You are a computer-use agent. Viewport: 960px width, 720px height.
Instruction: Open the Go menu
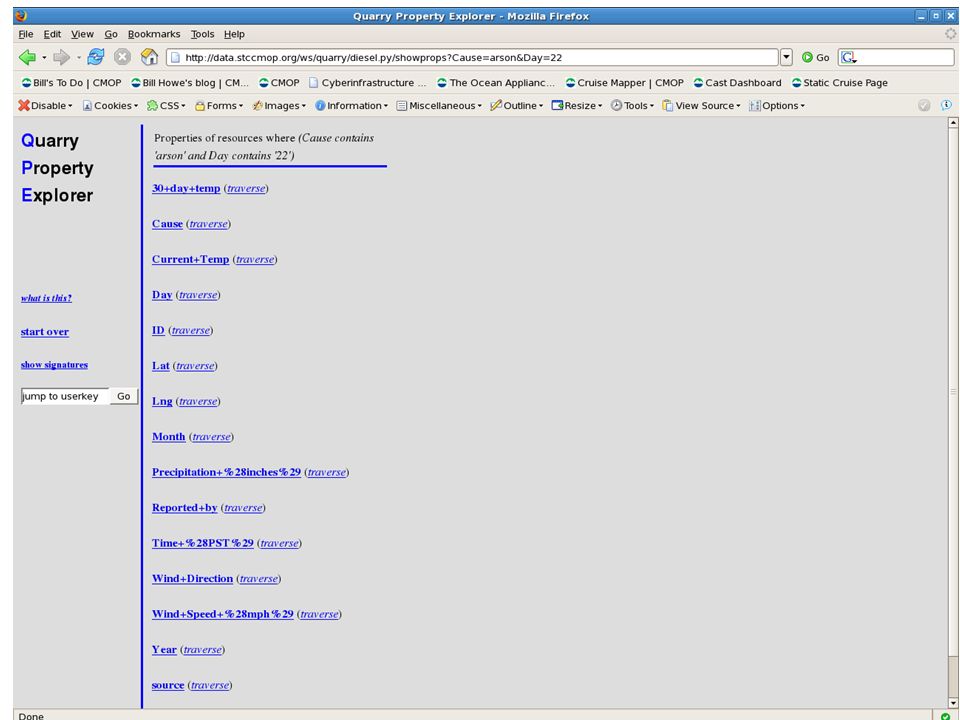click(x=111, y=34)
